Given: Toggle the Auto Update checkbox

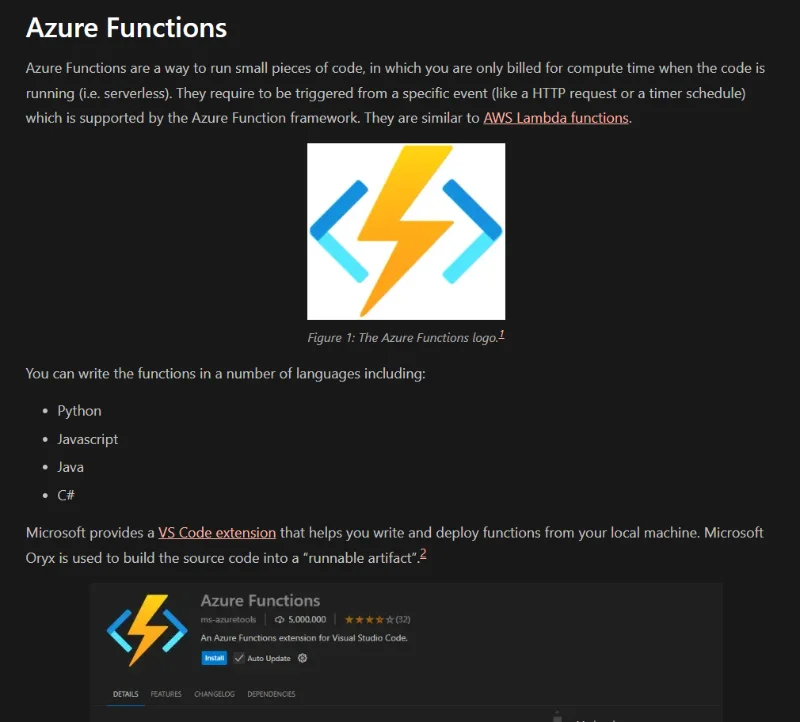Looking at the screenshot, I should point(239,658).
